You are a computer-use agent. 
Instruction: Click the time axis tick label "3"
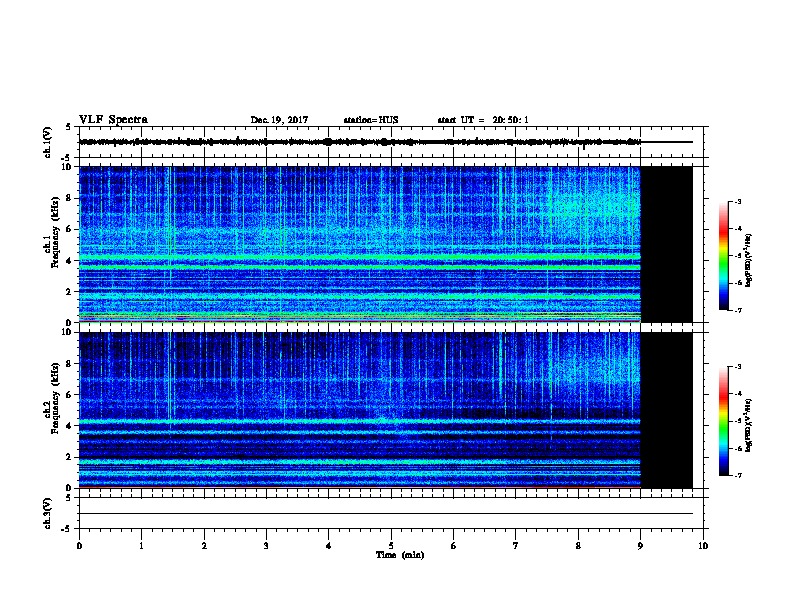266,545
